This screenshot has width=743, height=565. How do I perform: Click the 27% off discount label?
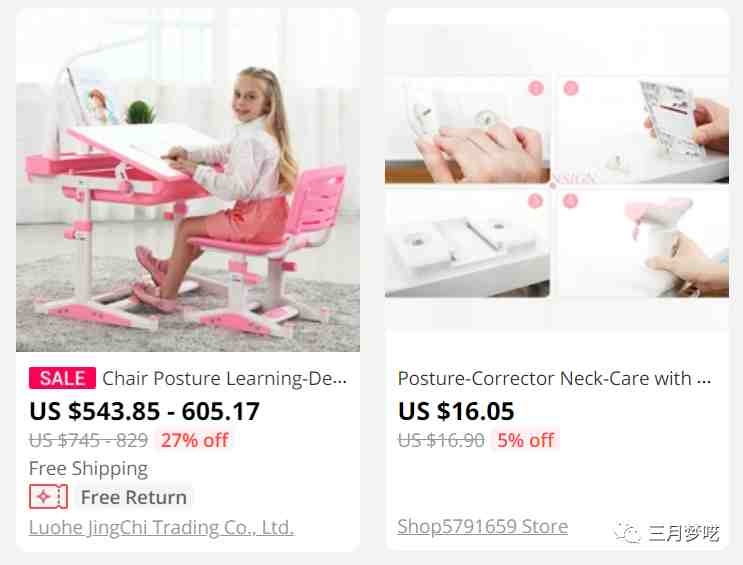(195, 440)
